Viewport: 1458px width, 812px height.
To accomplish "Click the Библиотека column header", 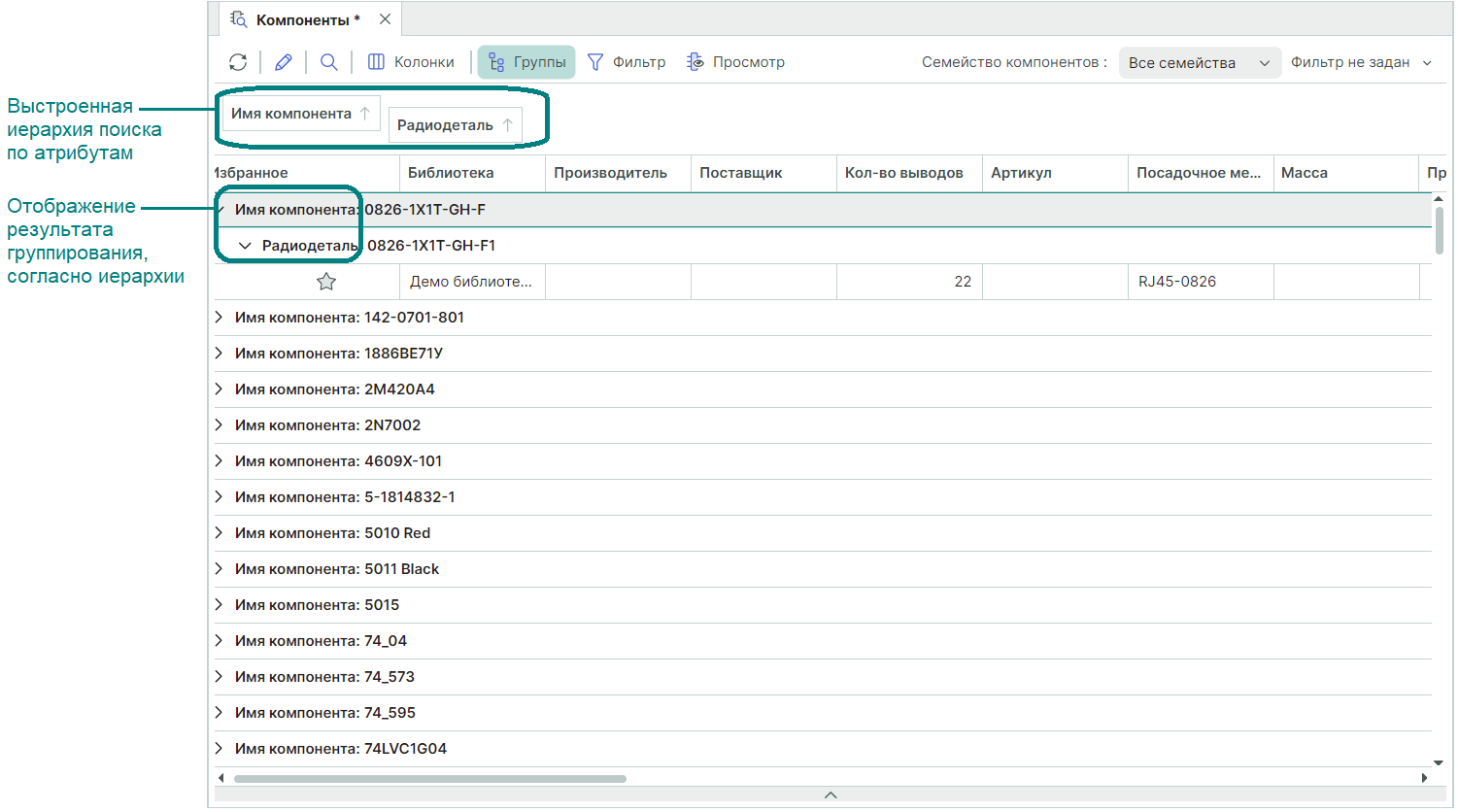I will pyautogui.click(x=451, y=173).
